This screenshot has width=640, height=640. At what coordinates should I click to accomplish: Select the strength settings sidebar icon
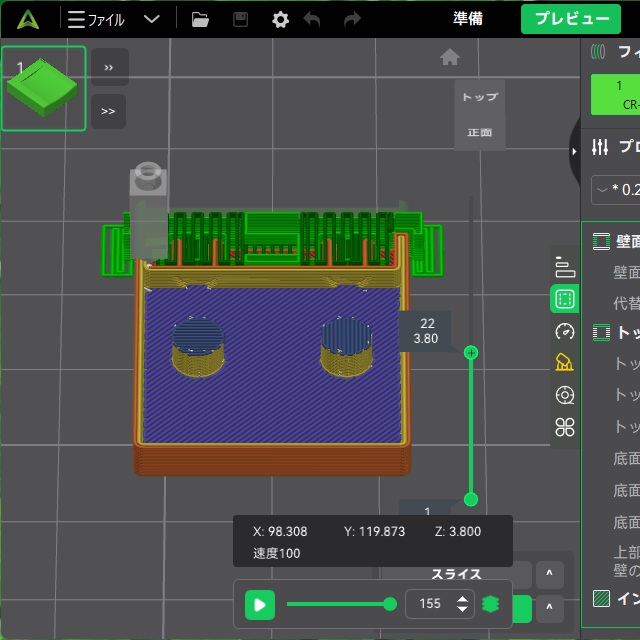564,299
